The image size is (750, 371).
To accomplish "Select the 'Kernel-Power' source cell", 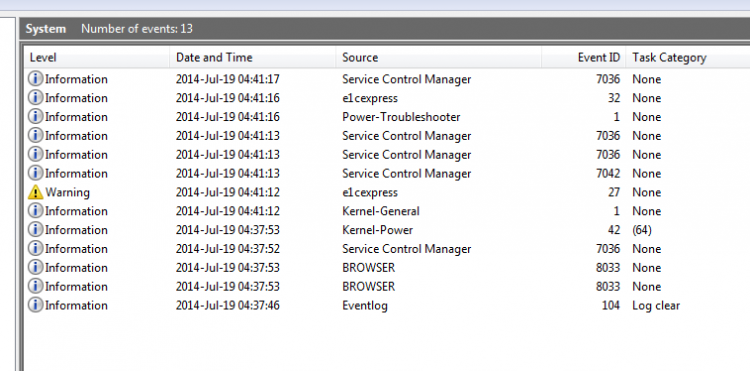I will (x=377, y=230).
